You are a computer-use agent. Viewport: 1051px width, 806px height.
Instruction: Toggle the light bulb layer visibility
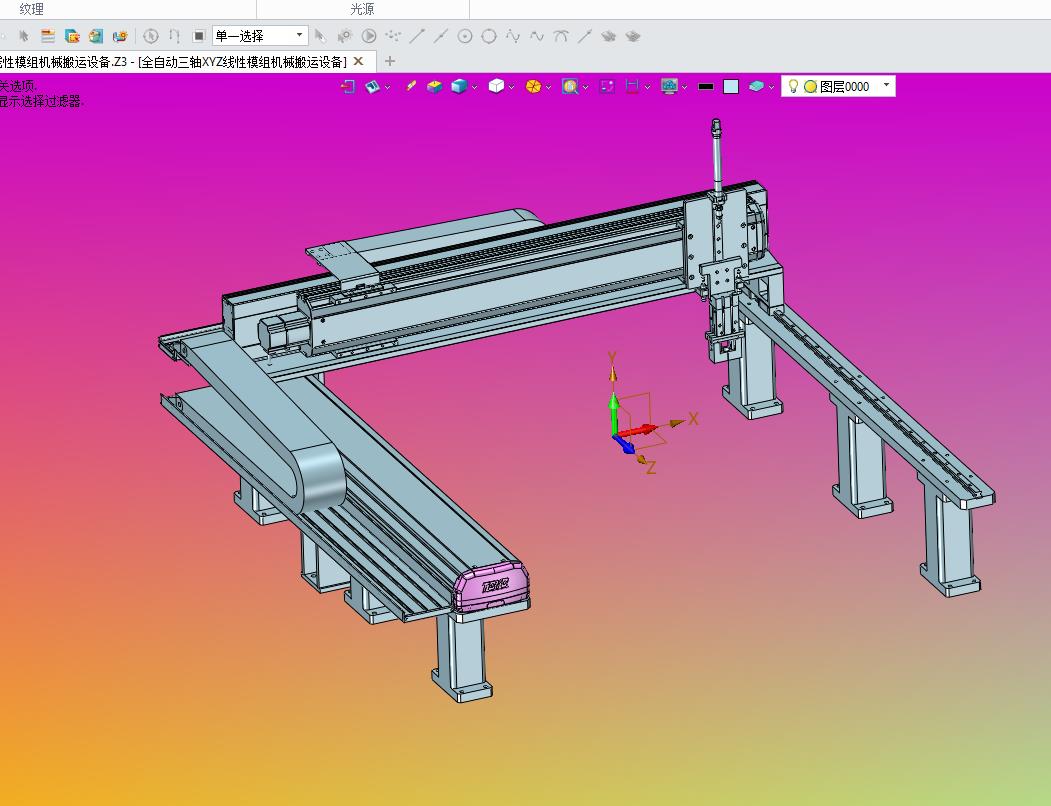coord(793,86)
